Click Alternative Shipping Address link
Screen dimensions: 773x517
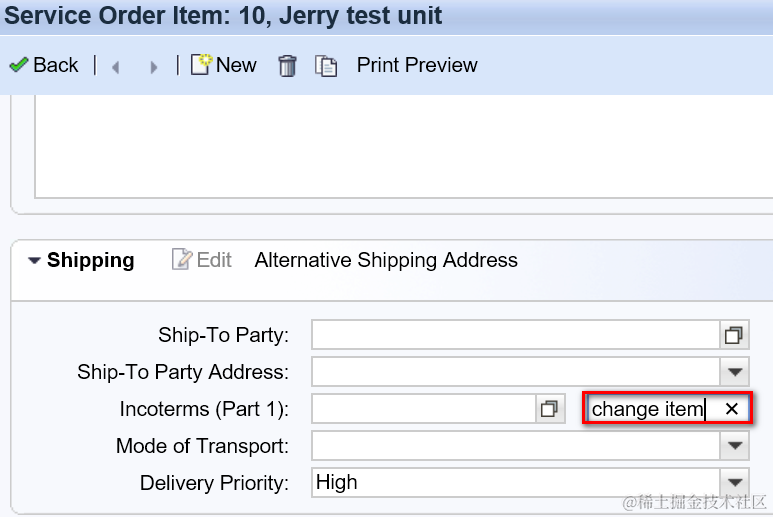click(386, 260)
